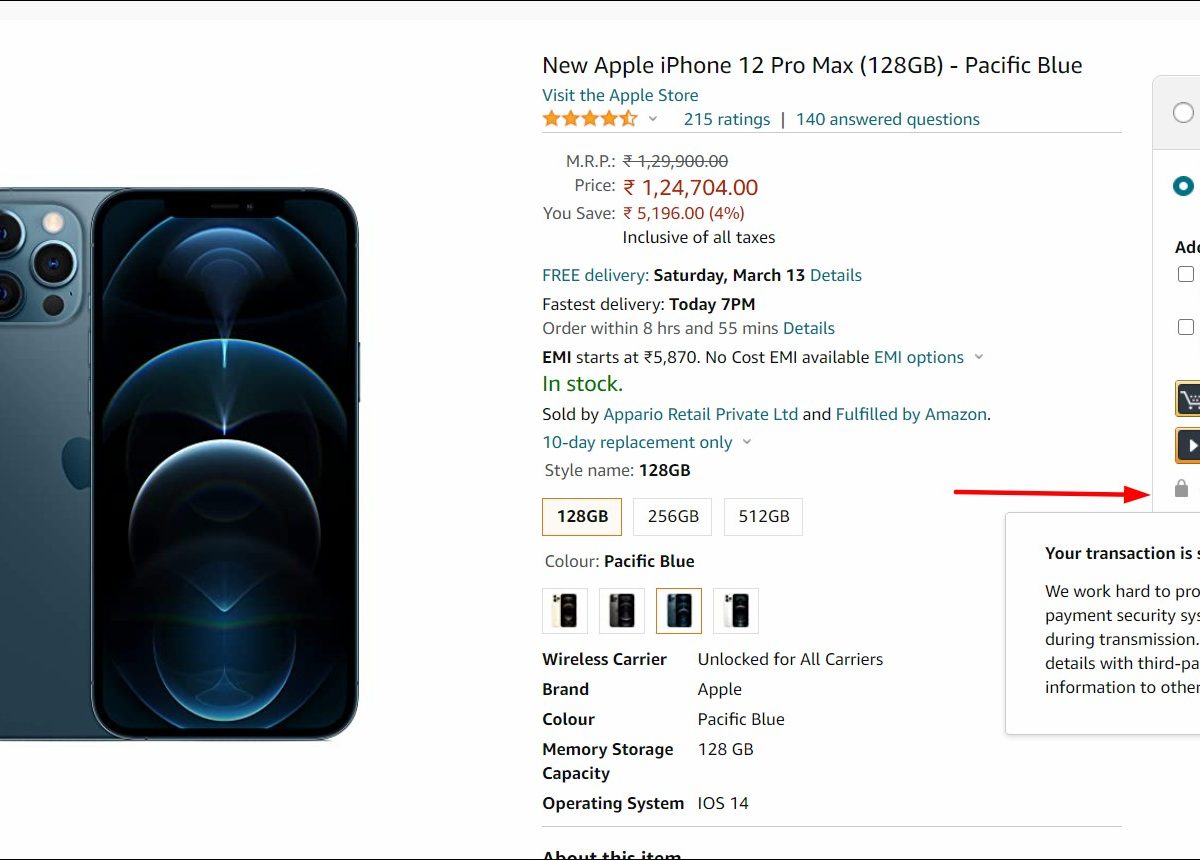This screenshot has height=860, width=1200.
Task: Expand the 10-day replacement only details
Action: tap(747, 442)
